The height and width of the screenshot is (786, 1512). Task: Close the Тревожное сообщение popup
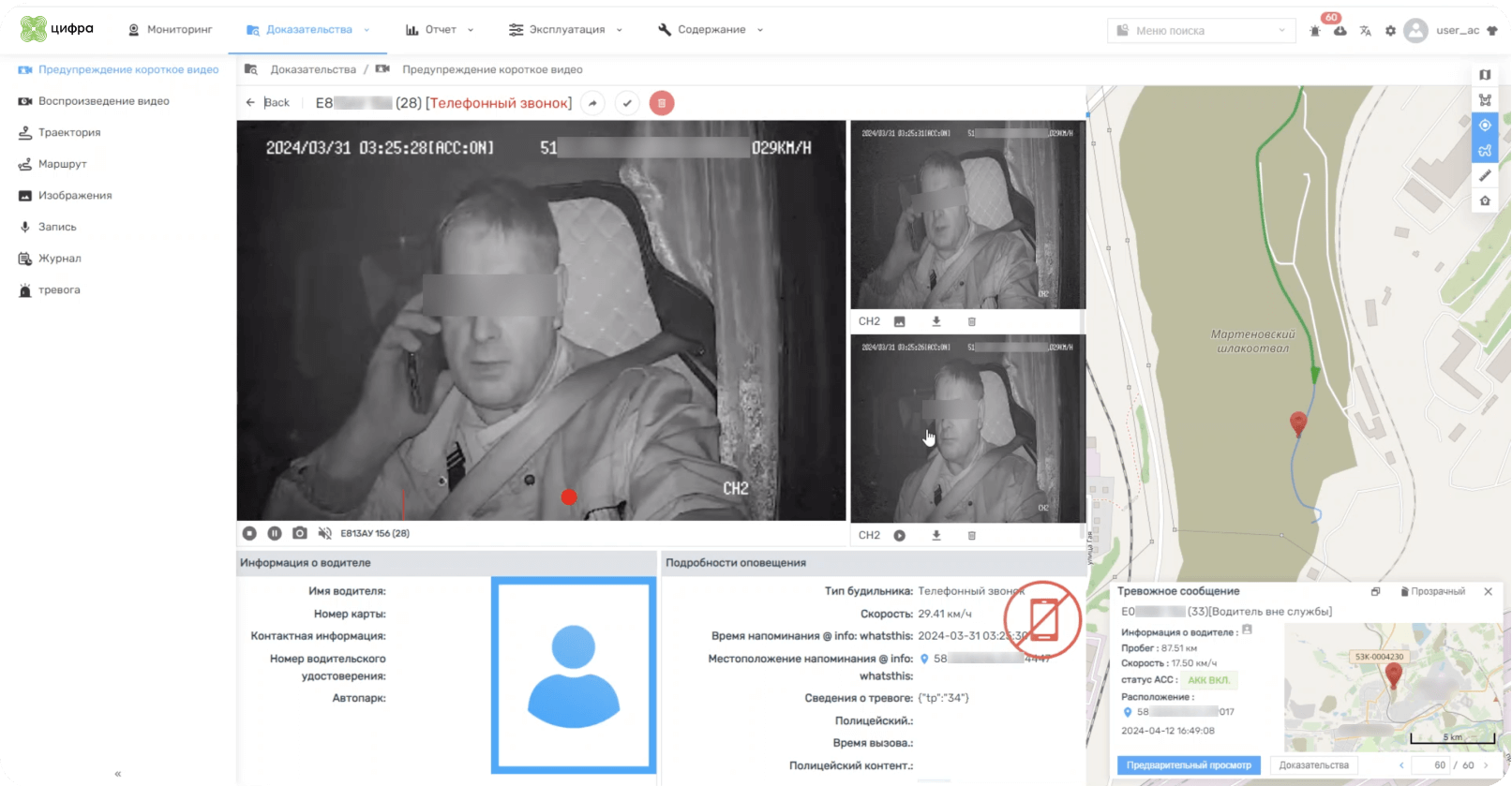(x=1488, y=592)
